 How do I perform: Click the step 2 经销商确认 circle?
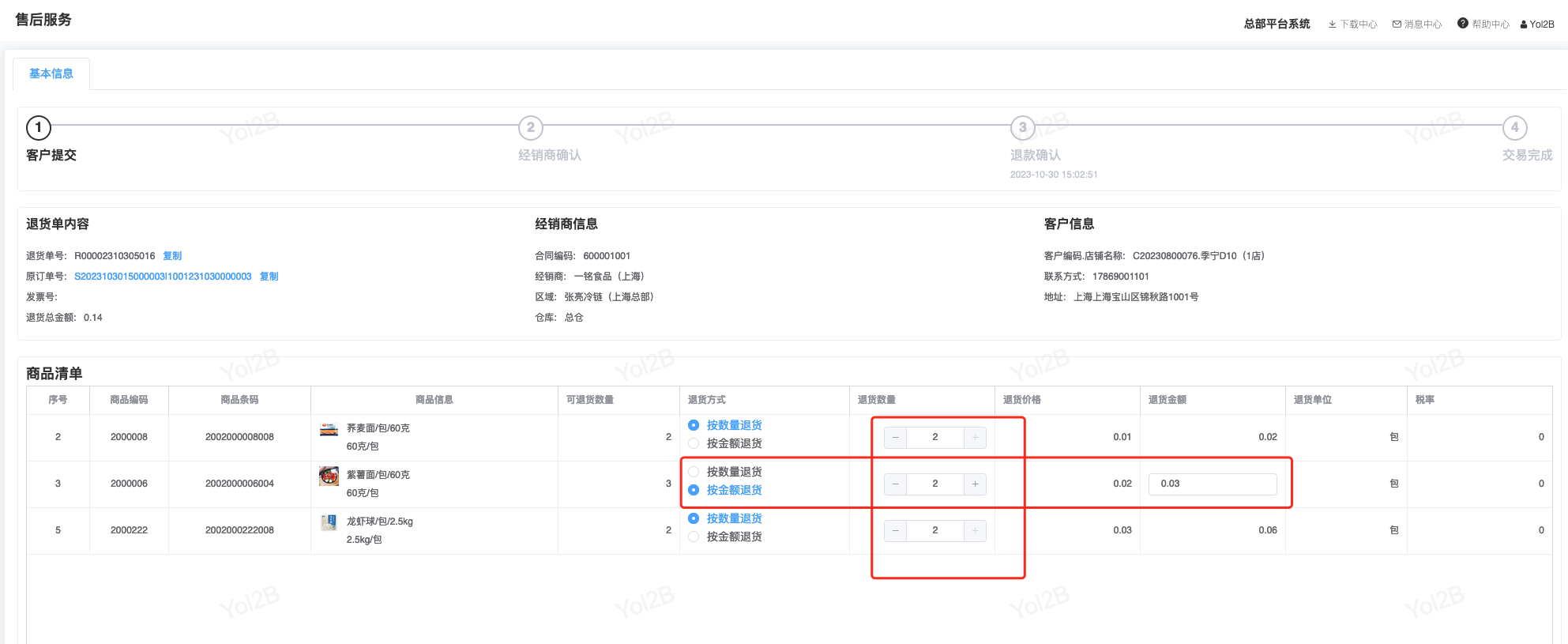click(x=531, y=127)
